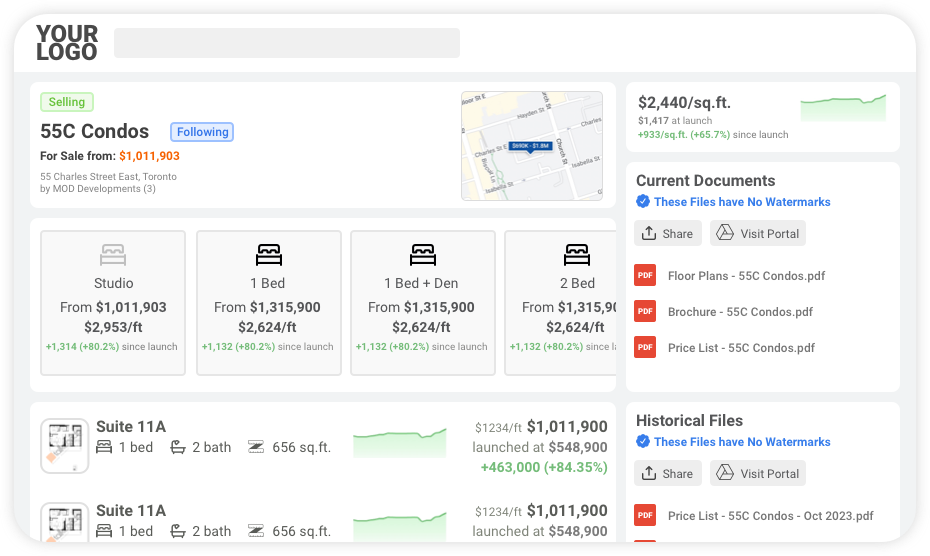Select the 2 Bed unit type card
The height and width of the screenshot is (556, 930).
tap(560, 303)
